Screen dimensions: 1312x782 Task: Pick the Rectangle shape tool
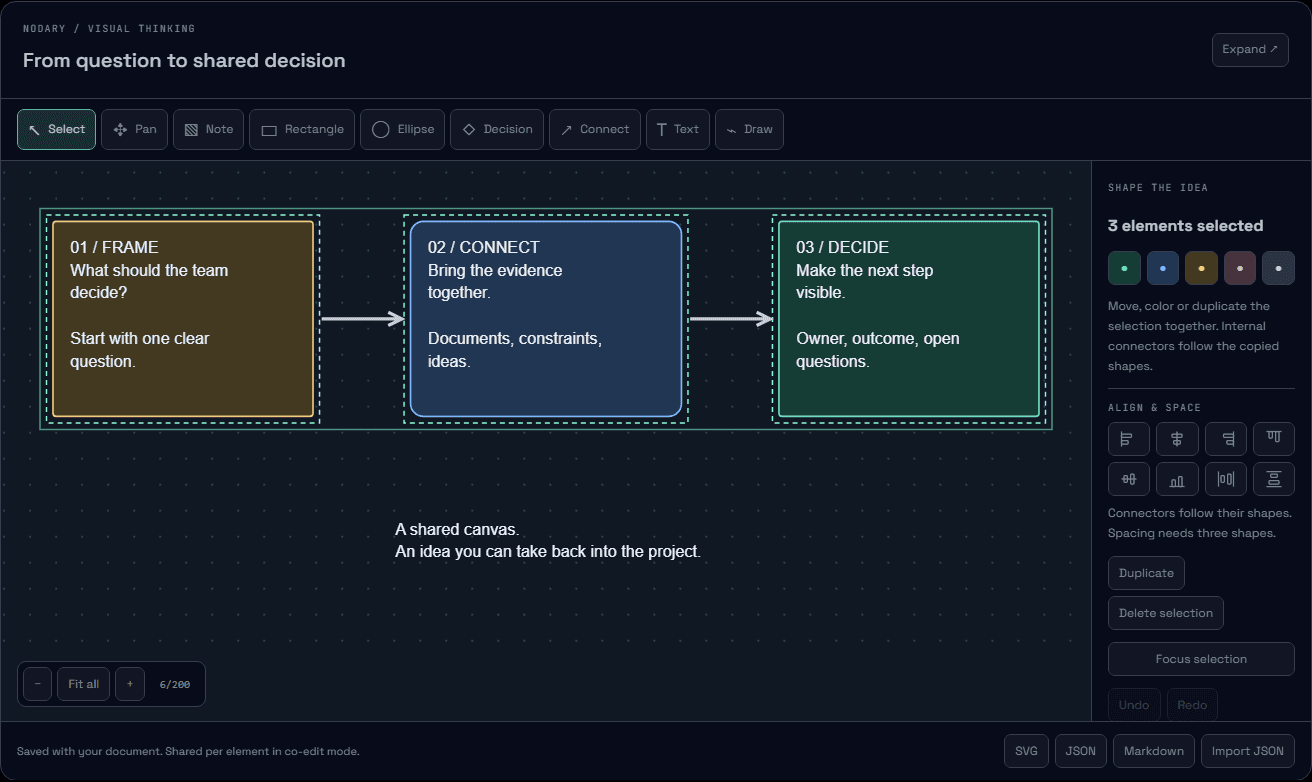click(302, 129)
